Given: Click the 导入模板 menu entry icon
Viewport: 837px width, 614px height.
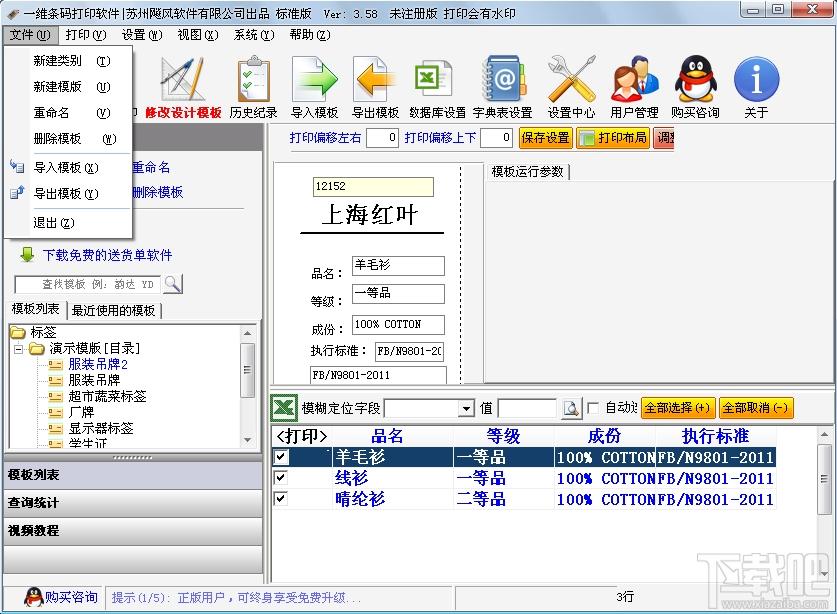Looking at the screenshot, I should point(17,167).
